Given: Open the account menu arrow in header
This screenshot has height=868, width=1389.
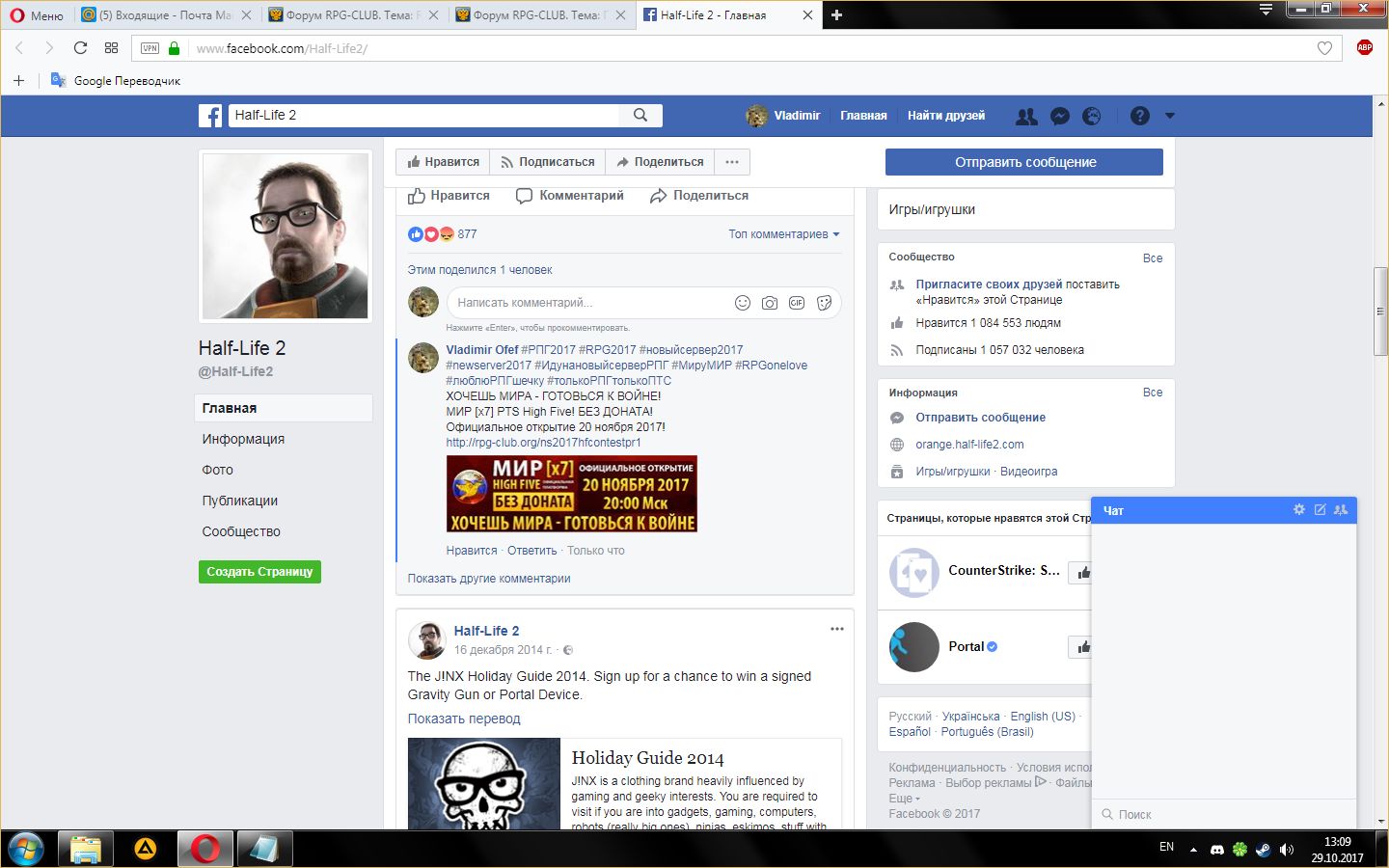Looking at the screenshot, I should pyautogui.click(x=1169, y=116).
